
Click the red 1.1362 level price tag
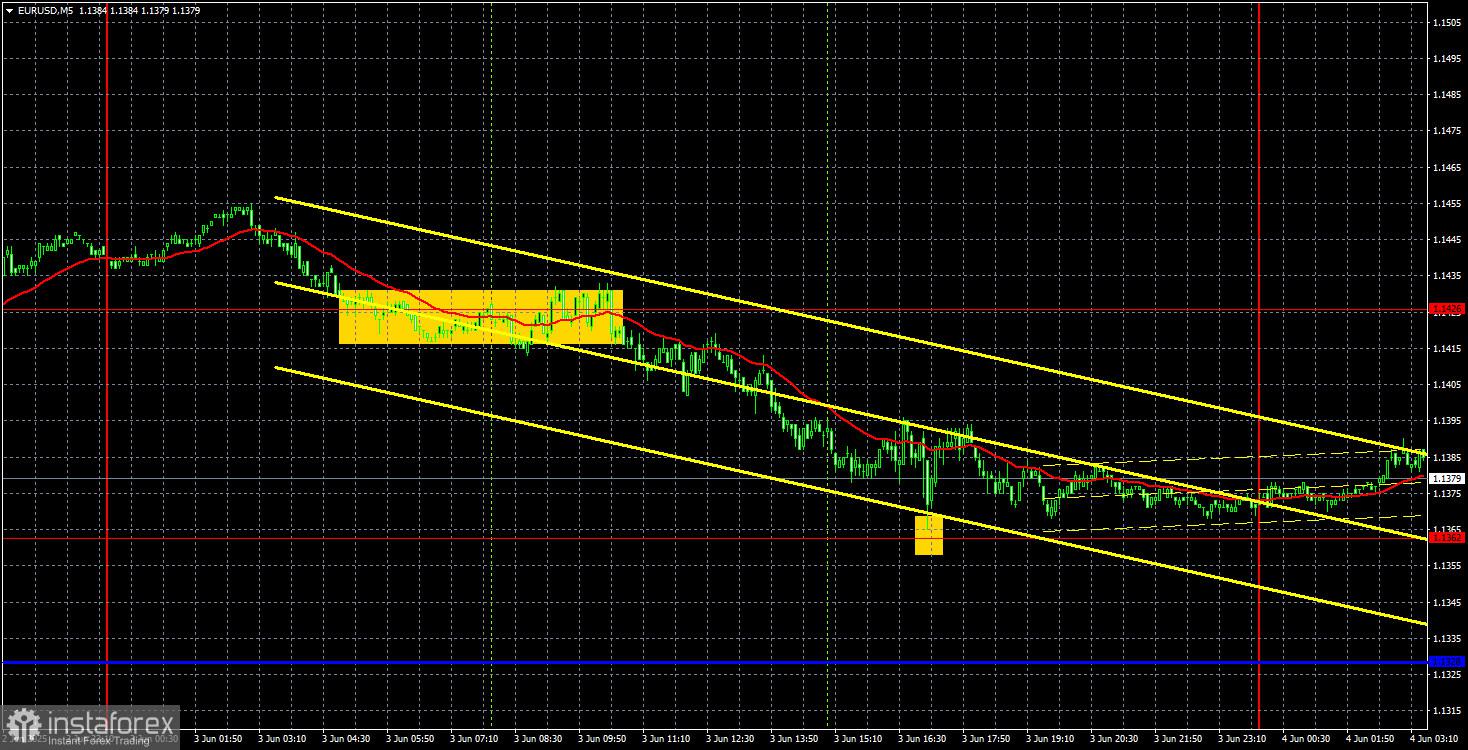point(1447,538)
